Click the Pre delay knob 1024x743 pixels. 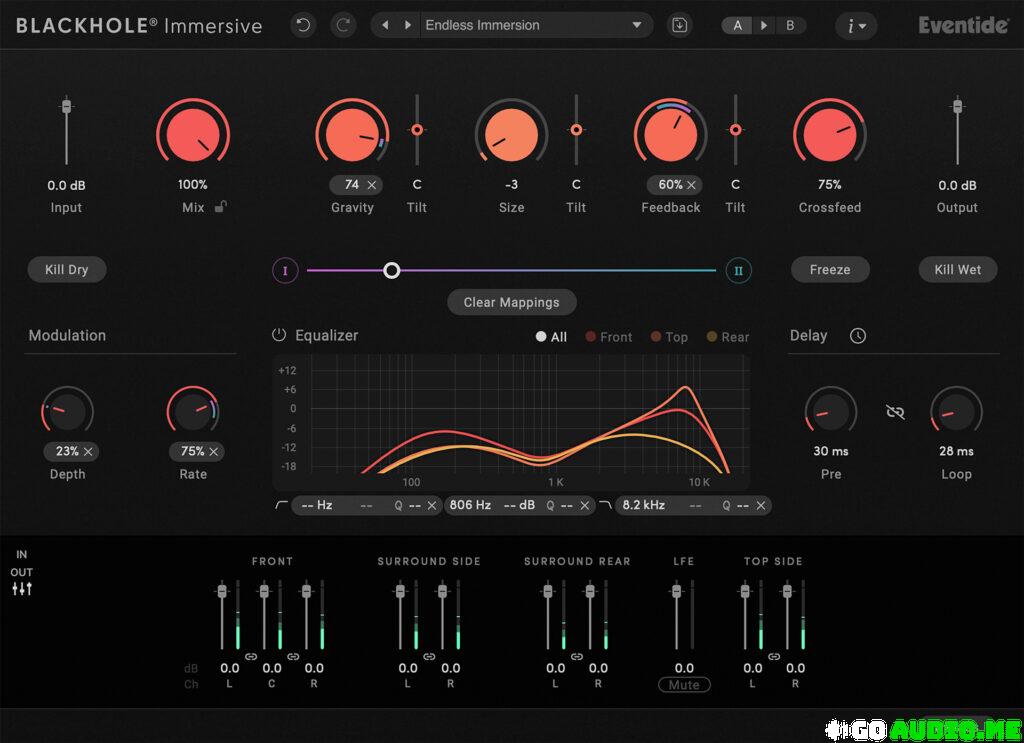831,412
